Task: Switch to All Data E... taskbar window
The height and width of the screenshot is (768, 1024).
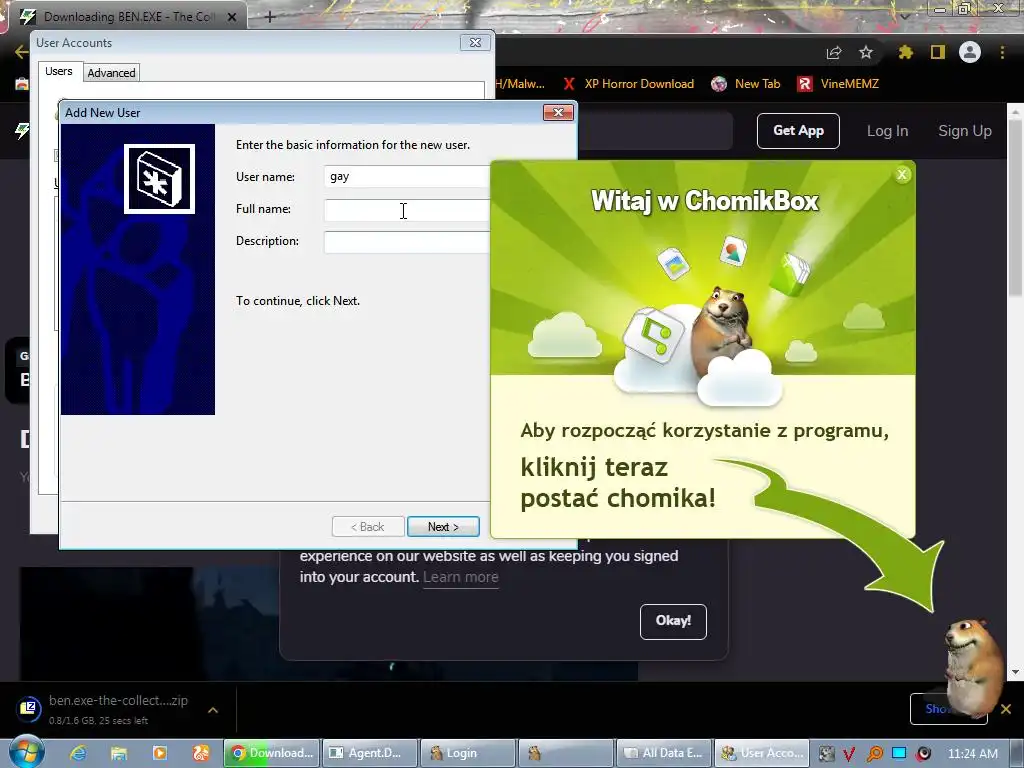Action: coord(664,753)
